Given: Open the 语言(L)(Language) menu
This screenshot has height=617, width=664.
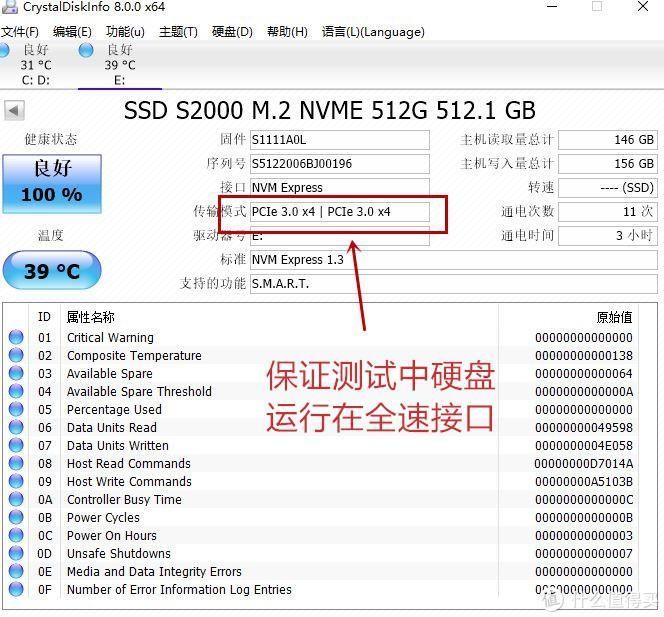Looking at the screenshot, I should coord(373,32).
